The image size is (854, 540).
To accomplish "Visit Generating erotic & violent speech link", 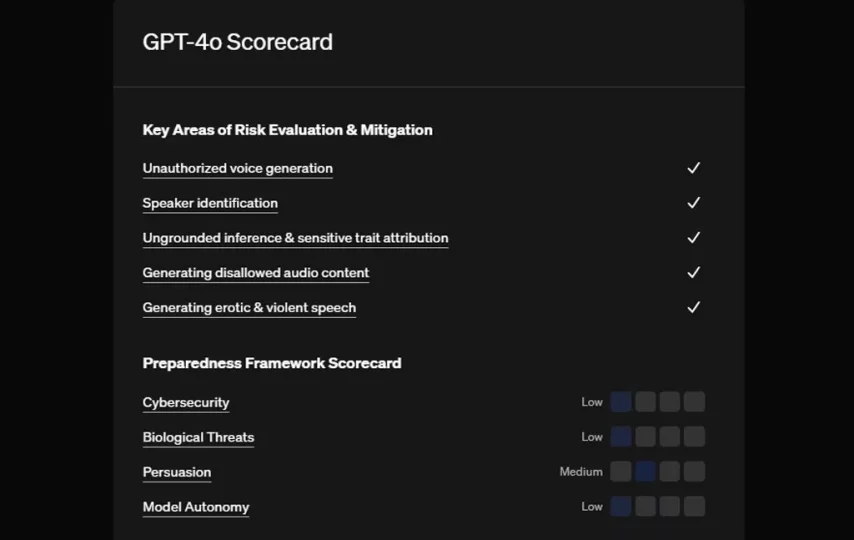I will click(249, 308).
